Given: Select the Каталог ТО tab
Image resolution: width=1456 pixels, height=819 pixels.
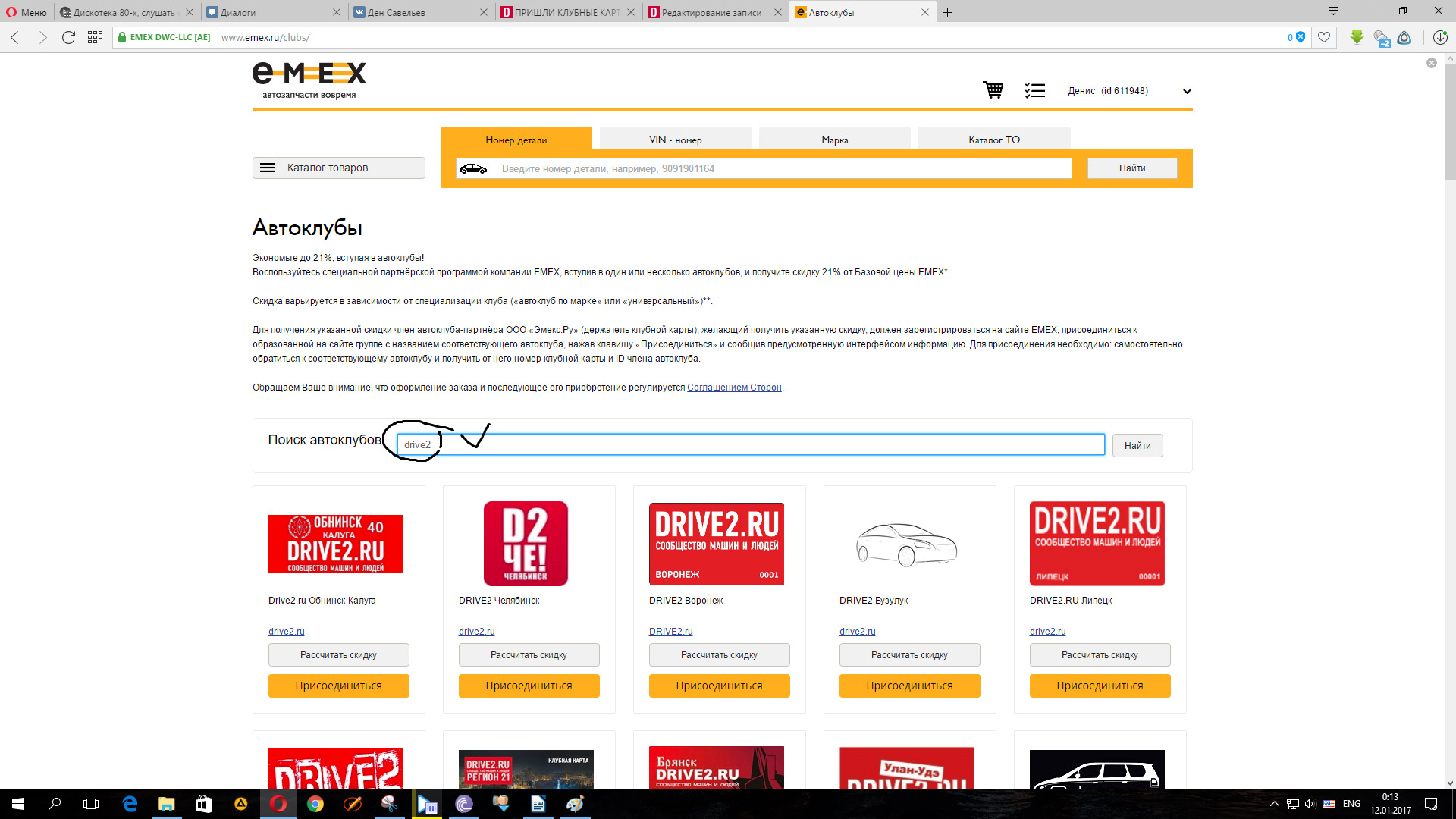Looking at the screenshot, I should coord(993,140).
